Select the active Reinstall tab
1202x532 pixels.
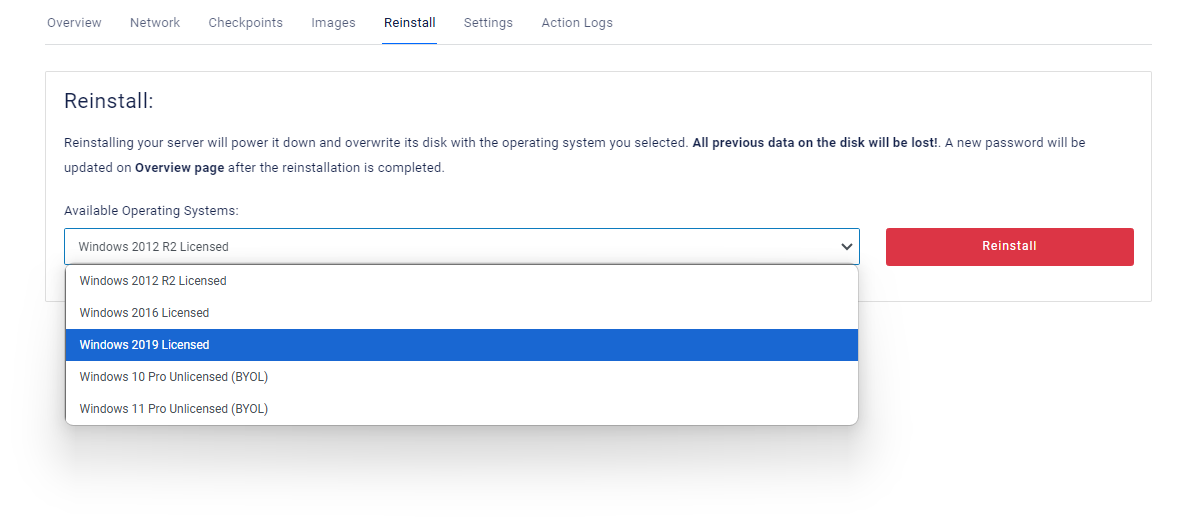click(409, 23)
